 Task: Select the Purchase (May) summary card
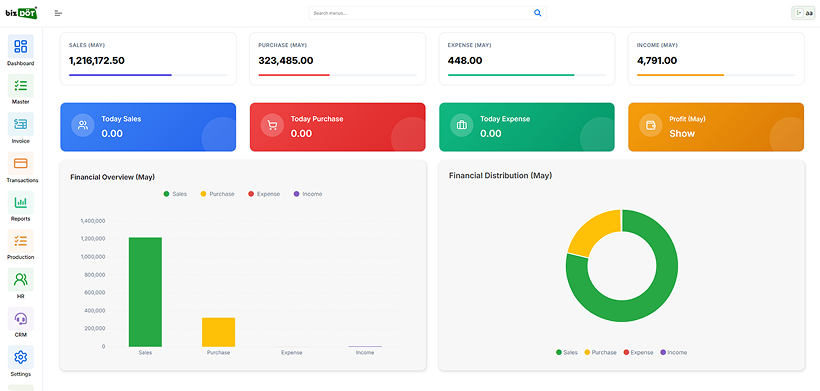click(337, 59)
